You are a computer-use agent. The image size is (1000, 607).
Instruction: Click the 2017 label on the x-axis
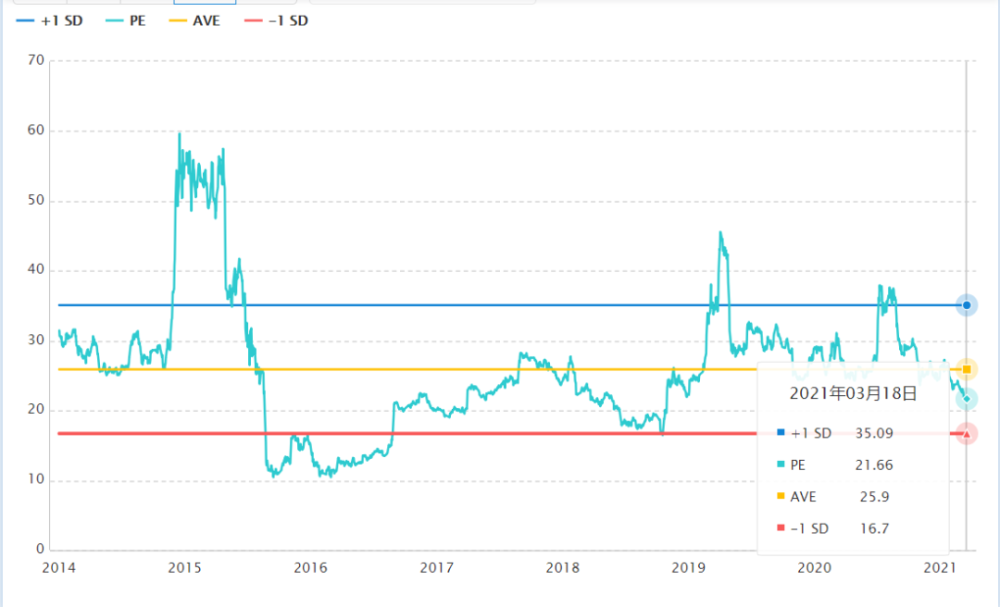[x=436, y=567]
